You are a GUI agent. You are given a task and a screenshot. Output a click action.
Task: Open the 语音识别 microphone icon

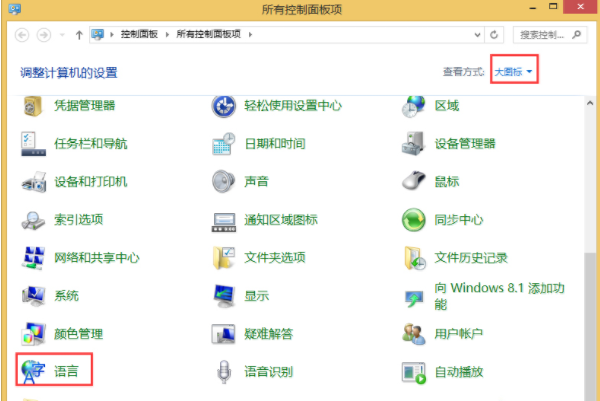[x=224, y=372]
